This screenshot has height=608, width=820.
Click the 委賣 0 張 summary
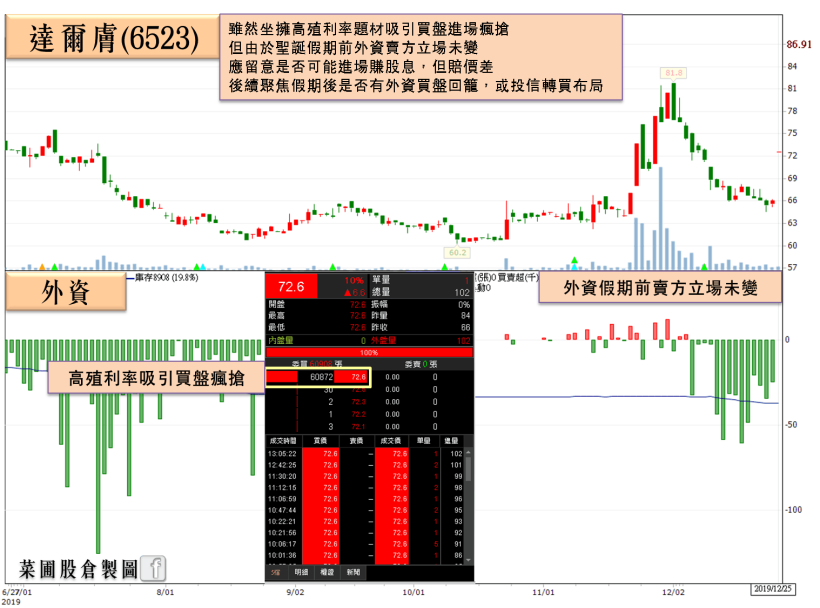tap(420, 364)
